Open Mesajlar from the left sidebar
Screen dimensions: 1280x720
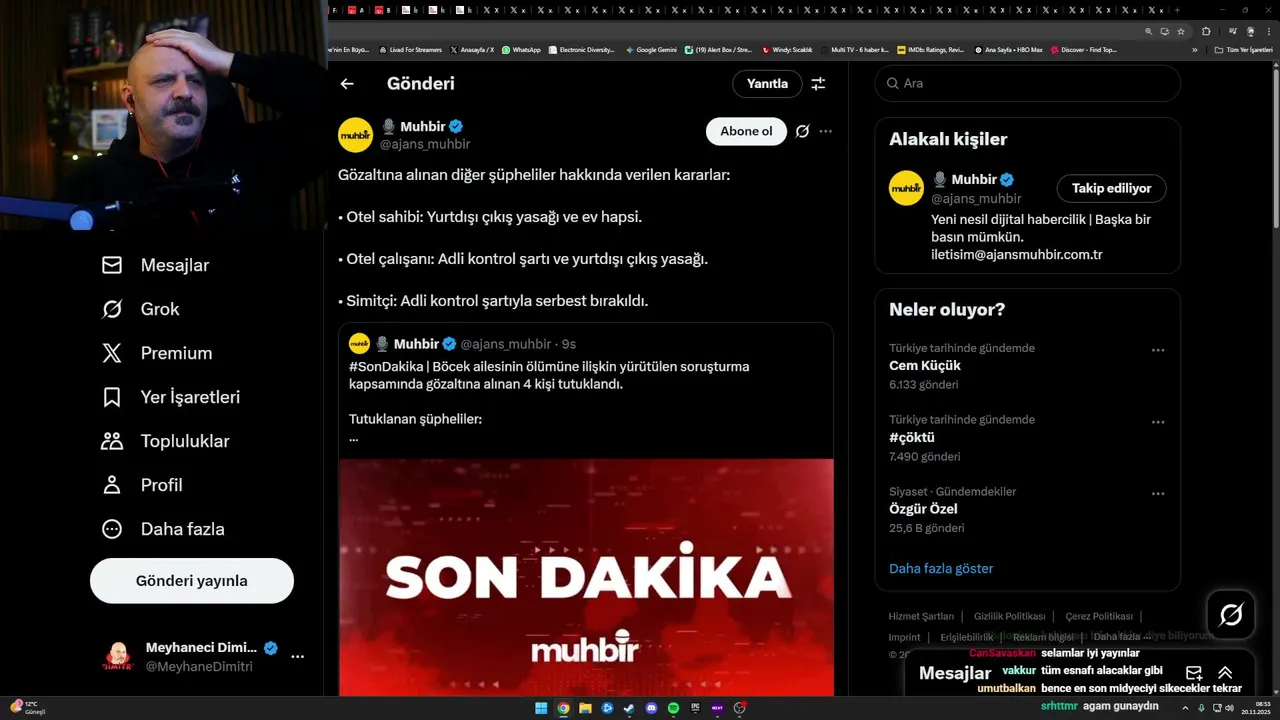155,265
